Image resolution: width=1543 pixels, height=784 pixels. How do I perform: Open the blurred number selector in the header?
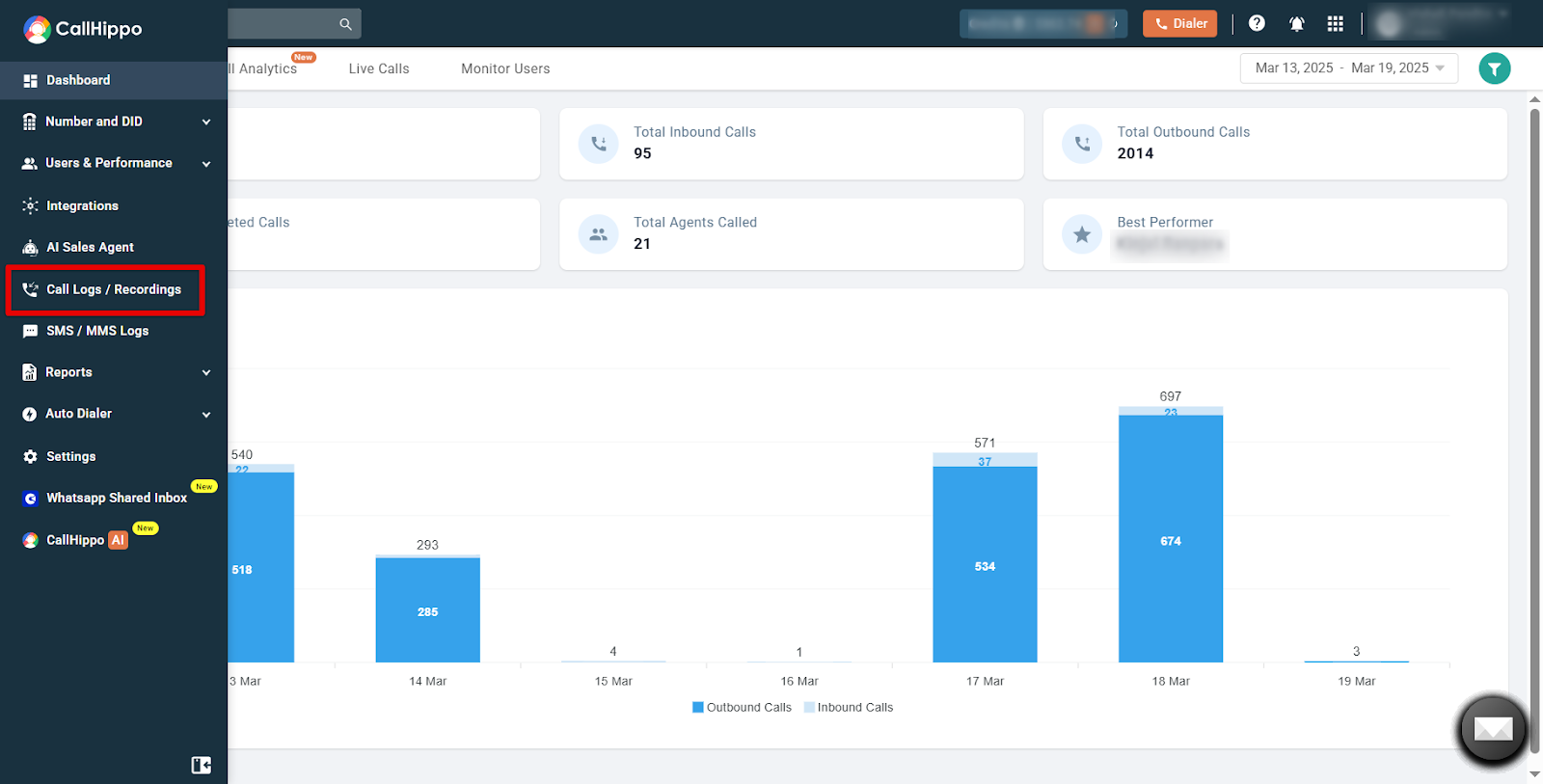click(x=1043, y=24)
